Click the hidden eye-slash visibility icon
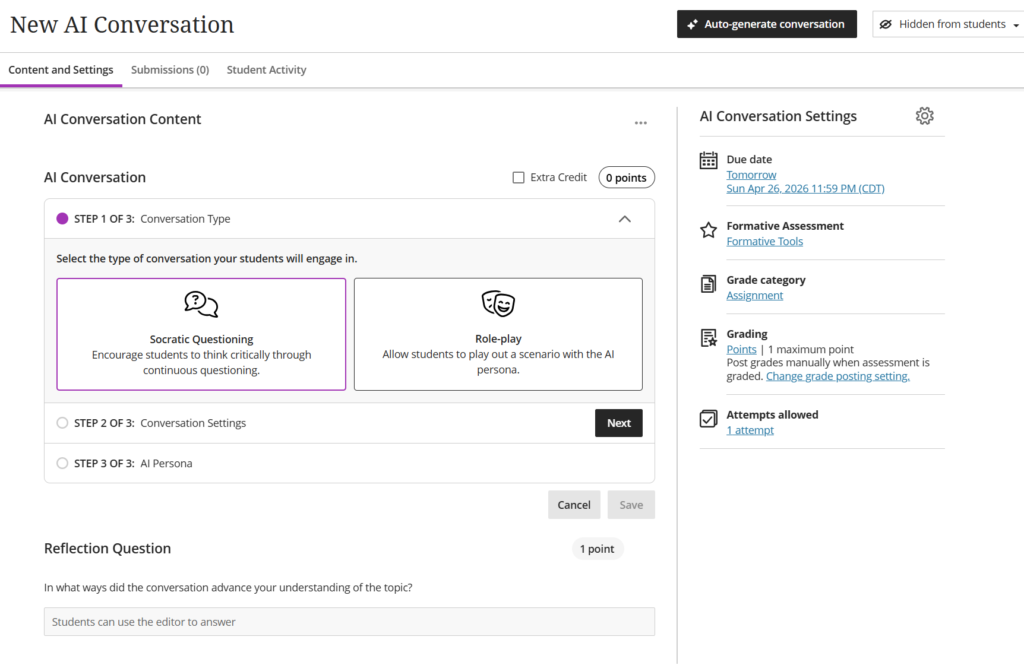1024x665 pixels. click(x=886, y=24)
